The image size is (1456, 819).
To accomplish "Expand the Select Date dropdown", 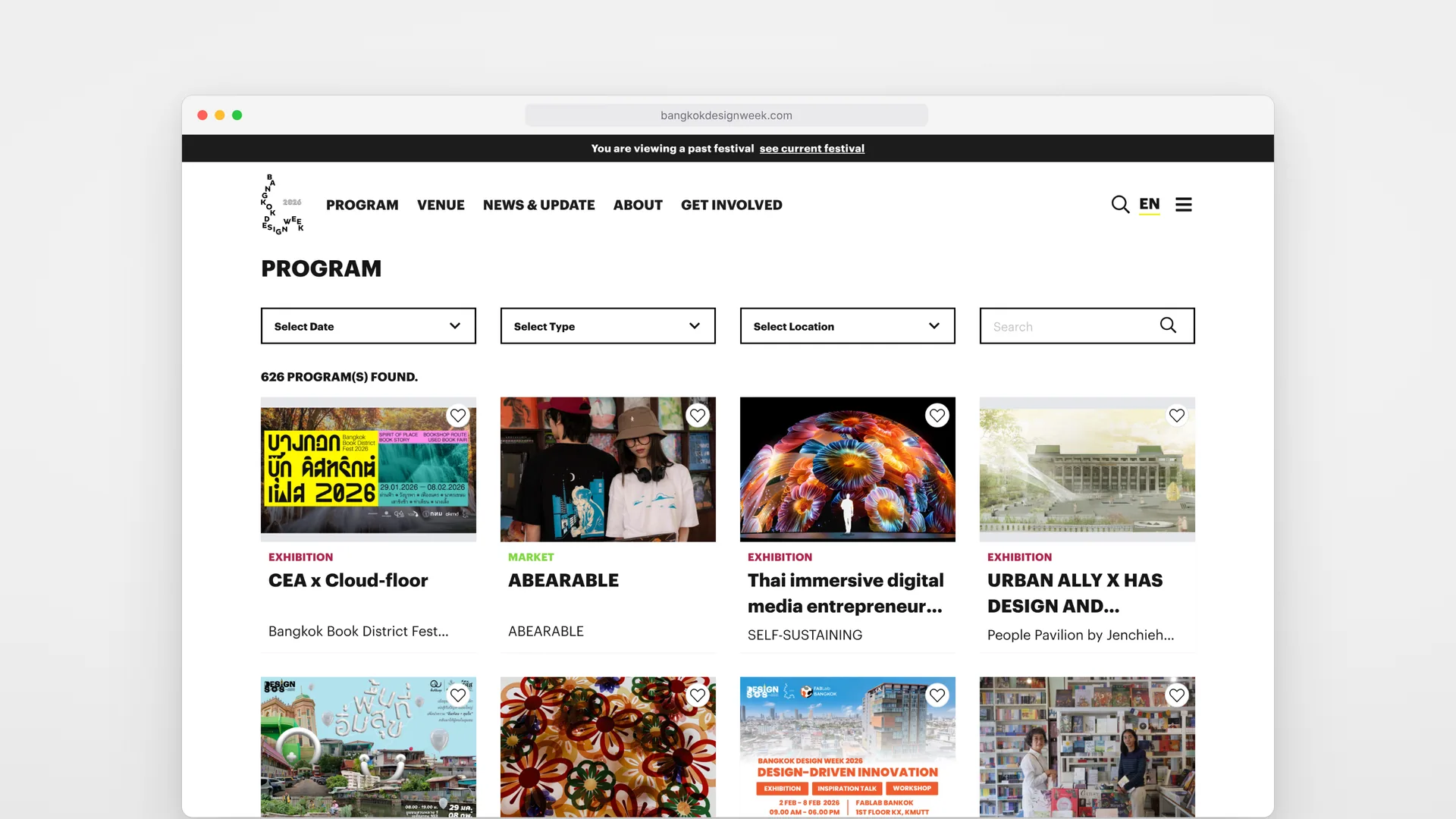I will (369, 326).
